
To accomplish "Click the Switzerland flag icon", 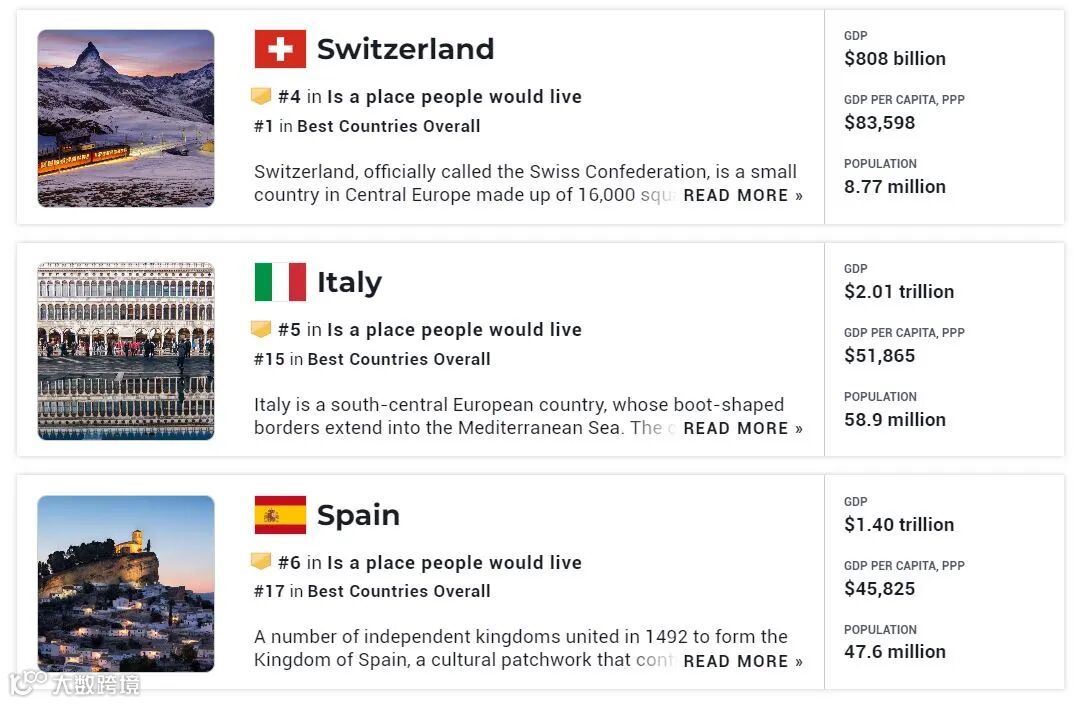I will (x=280, y=49).
